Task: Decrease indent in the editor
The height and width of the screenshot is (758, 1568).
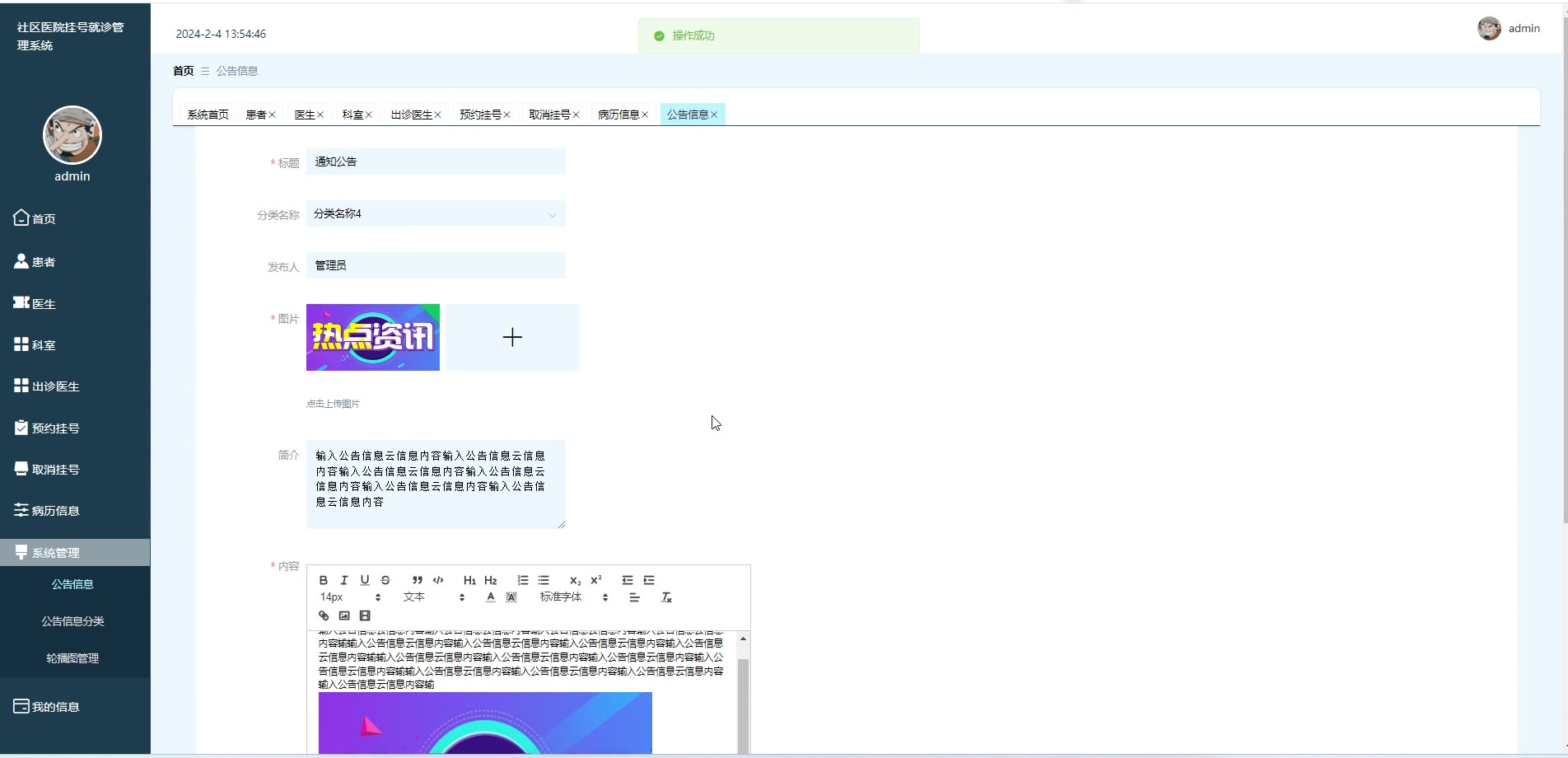Action: (628, 580)
